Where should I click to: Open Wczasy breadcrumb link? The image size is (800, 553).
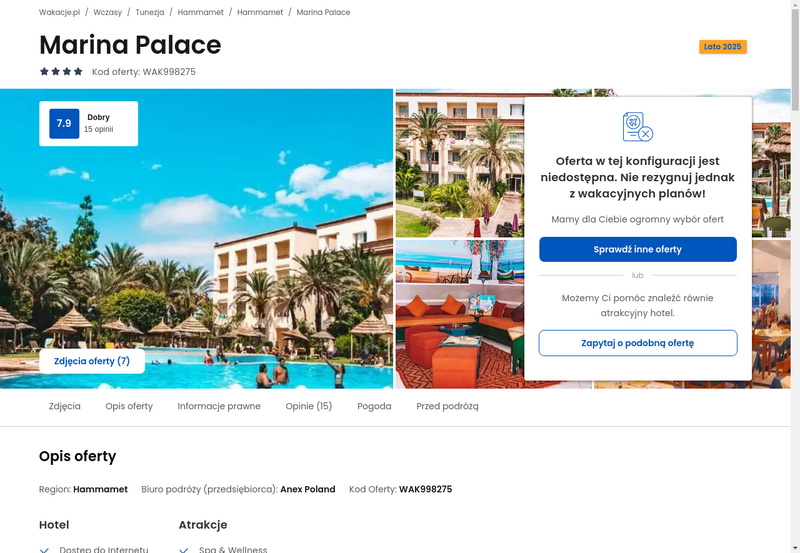pos(108,12)
